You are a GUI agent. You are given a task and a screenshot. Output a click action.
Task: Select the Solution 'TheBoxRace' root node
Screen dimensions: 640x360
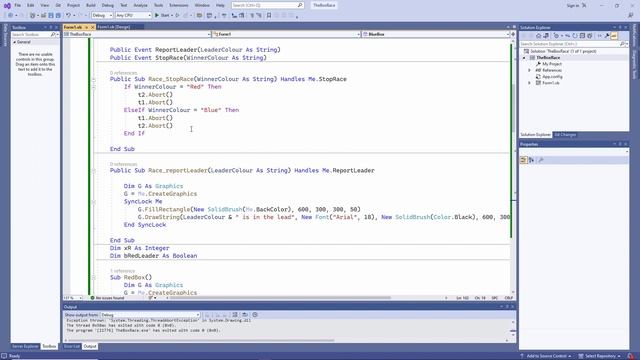coord(563,51)
